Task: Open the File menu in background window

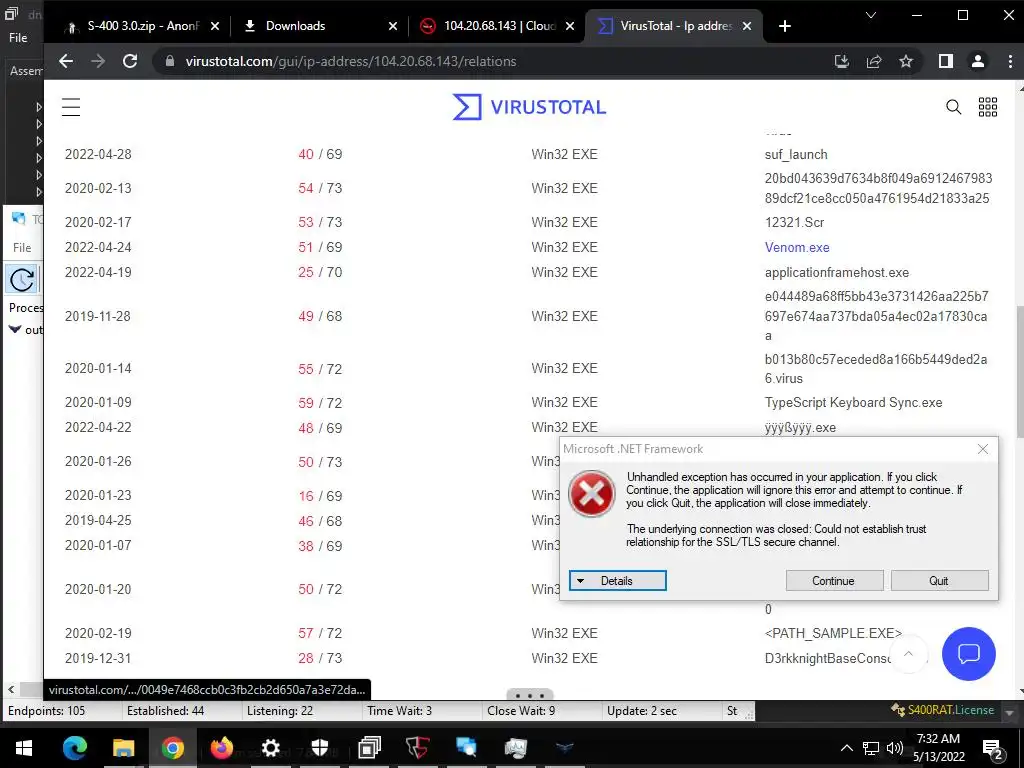Action: (x=18, y=38)
